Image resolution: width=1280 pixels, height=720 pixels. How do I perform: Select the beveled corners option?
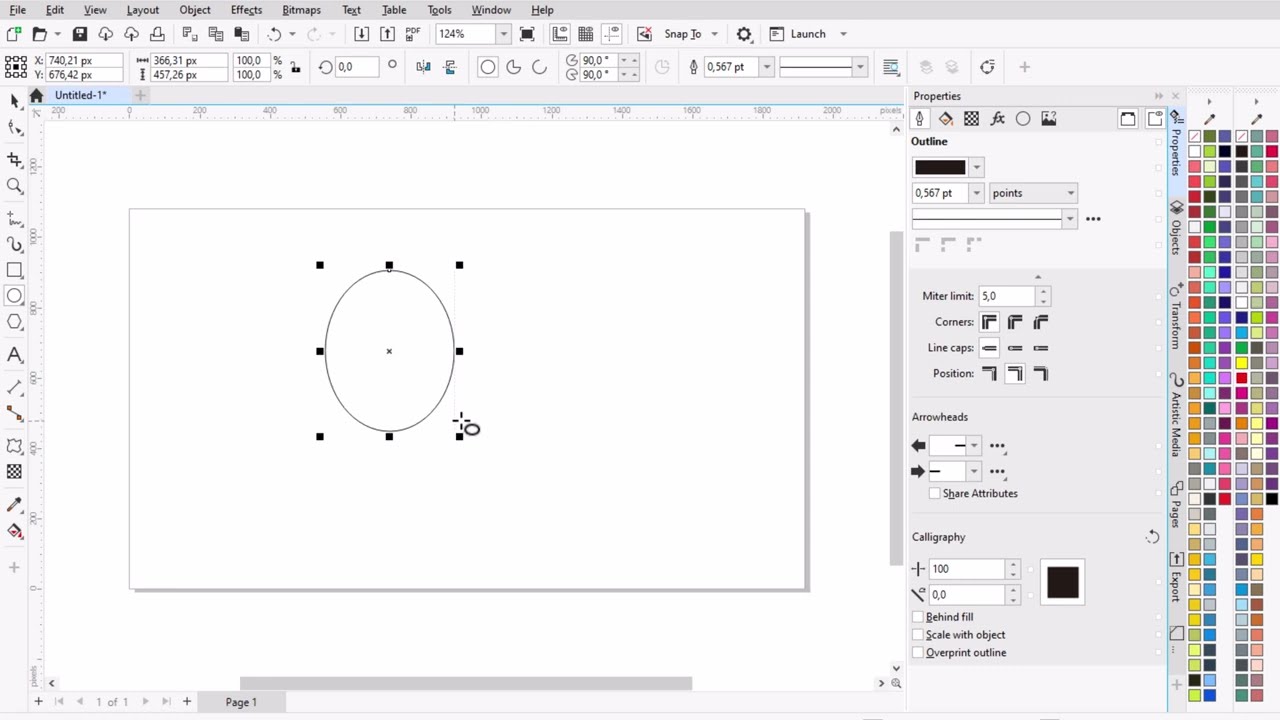pyautogui.click(x=1041, y=322)
